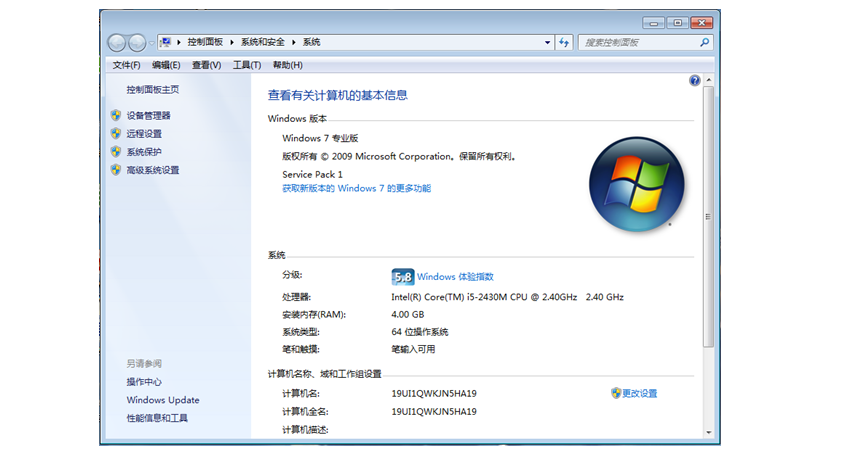Click shield icon beside 远程设置

tap(116, 133)
